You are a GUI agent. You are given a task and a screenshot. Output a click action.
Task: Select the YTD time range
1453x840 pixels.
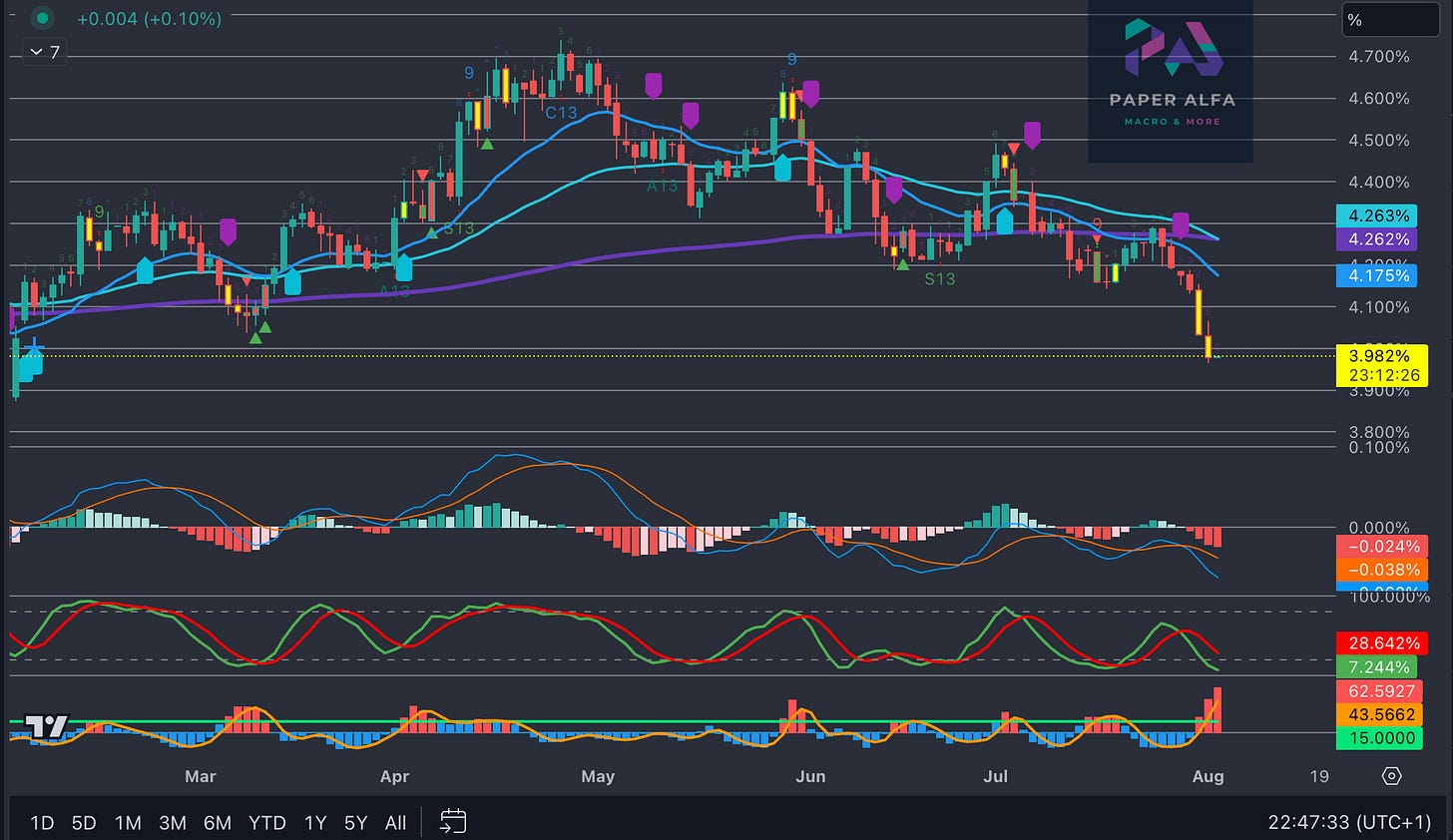266,823
